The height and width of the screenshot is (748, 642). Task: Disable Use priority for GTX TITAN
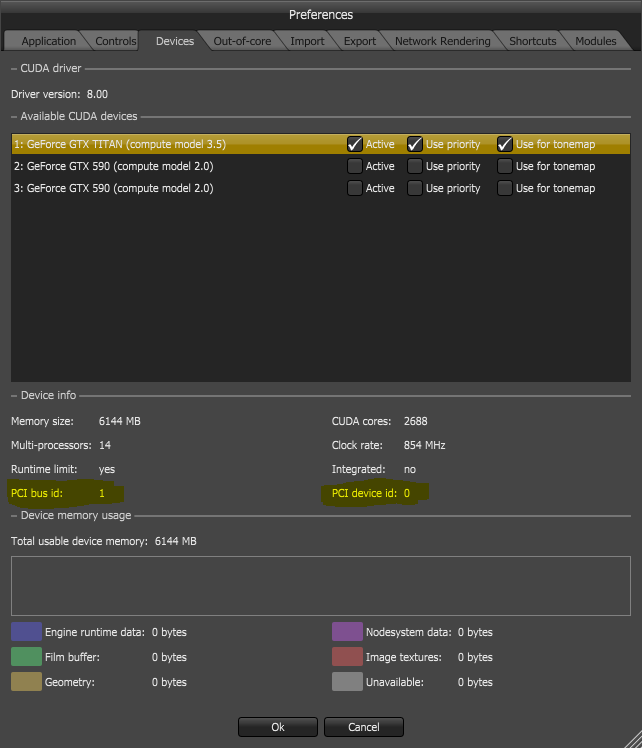[x=415, y=144]
